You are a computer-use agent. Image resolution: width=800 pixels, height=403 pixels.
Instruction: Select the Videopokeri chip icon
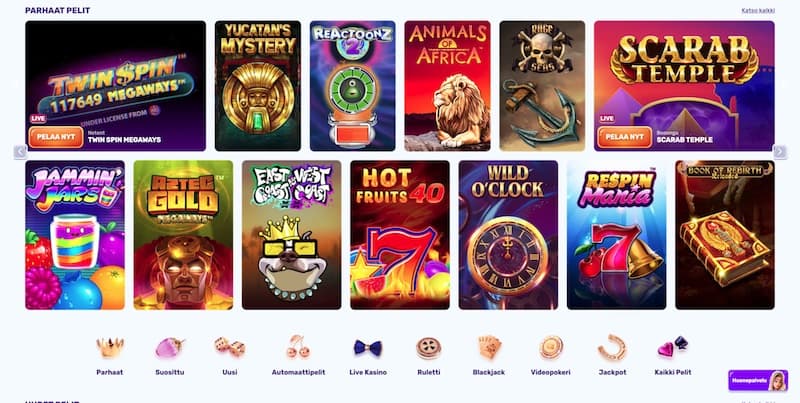coord(551,348)
